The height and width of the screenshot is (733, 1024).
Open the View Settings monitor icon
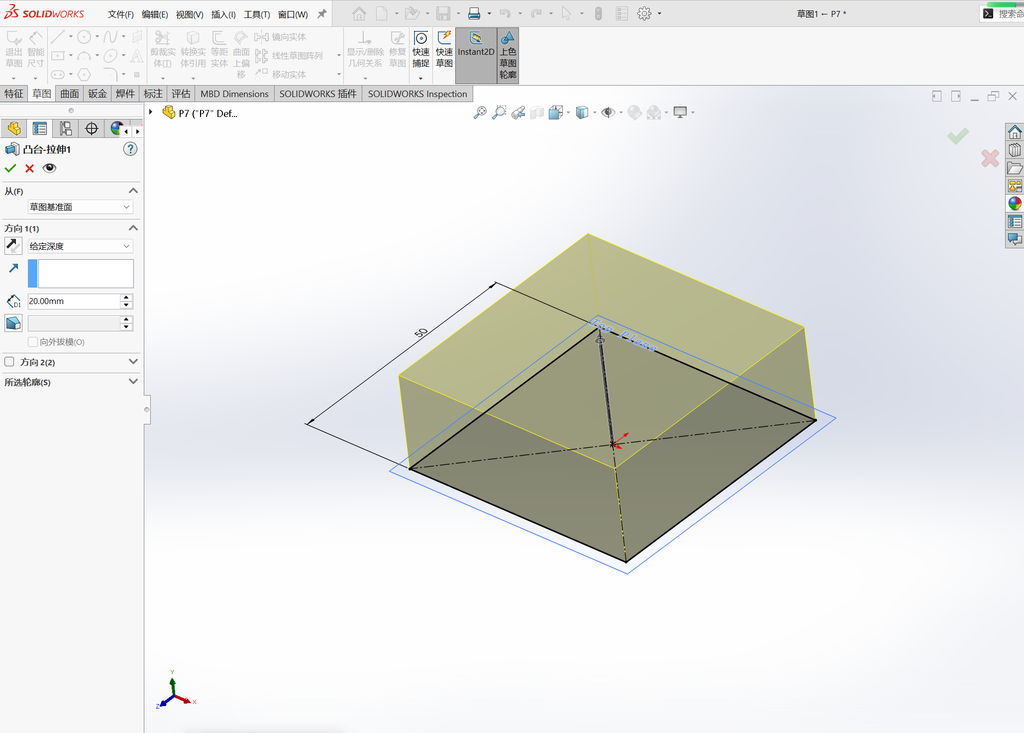pyautogui.click(x=680, y=112)
